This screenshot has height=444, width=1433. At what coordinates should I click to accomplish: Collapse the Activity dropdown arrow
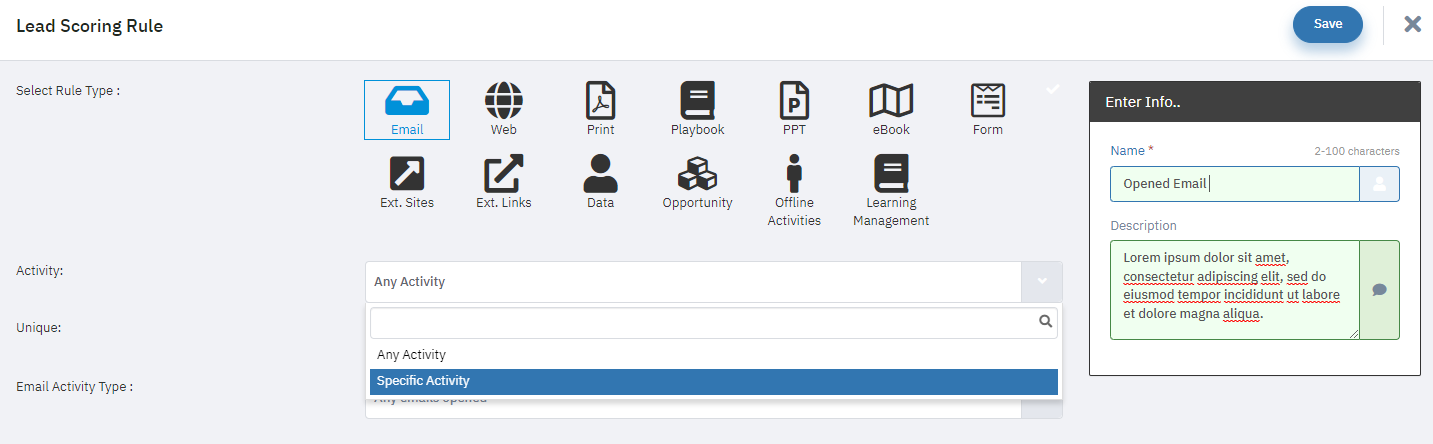[x=1042, y=282]
